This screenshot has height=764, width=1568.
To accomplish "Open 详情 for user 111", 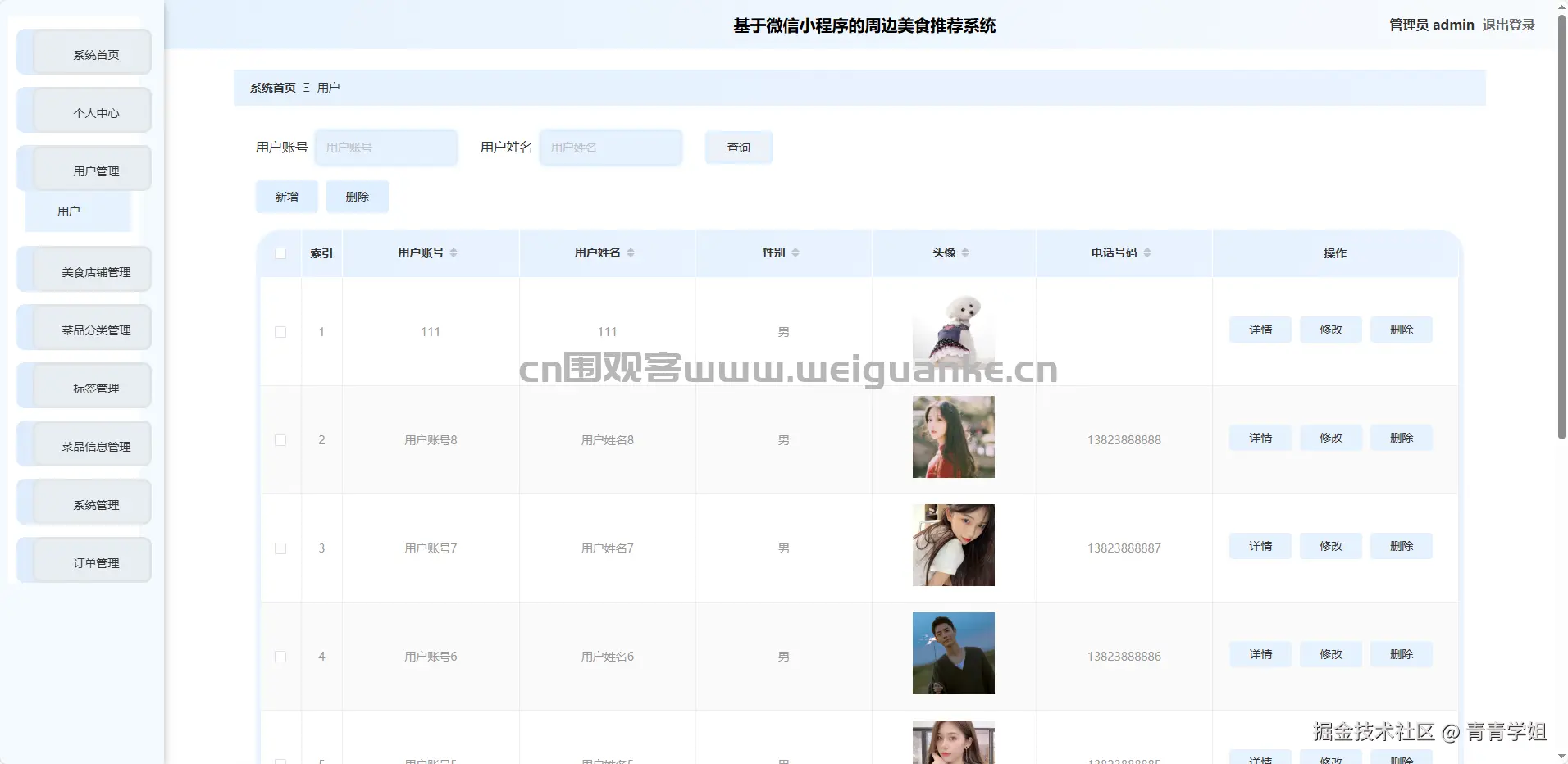I will 1260,330.
